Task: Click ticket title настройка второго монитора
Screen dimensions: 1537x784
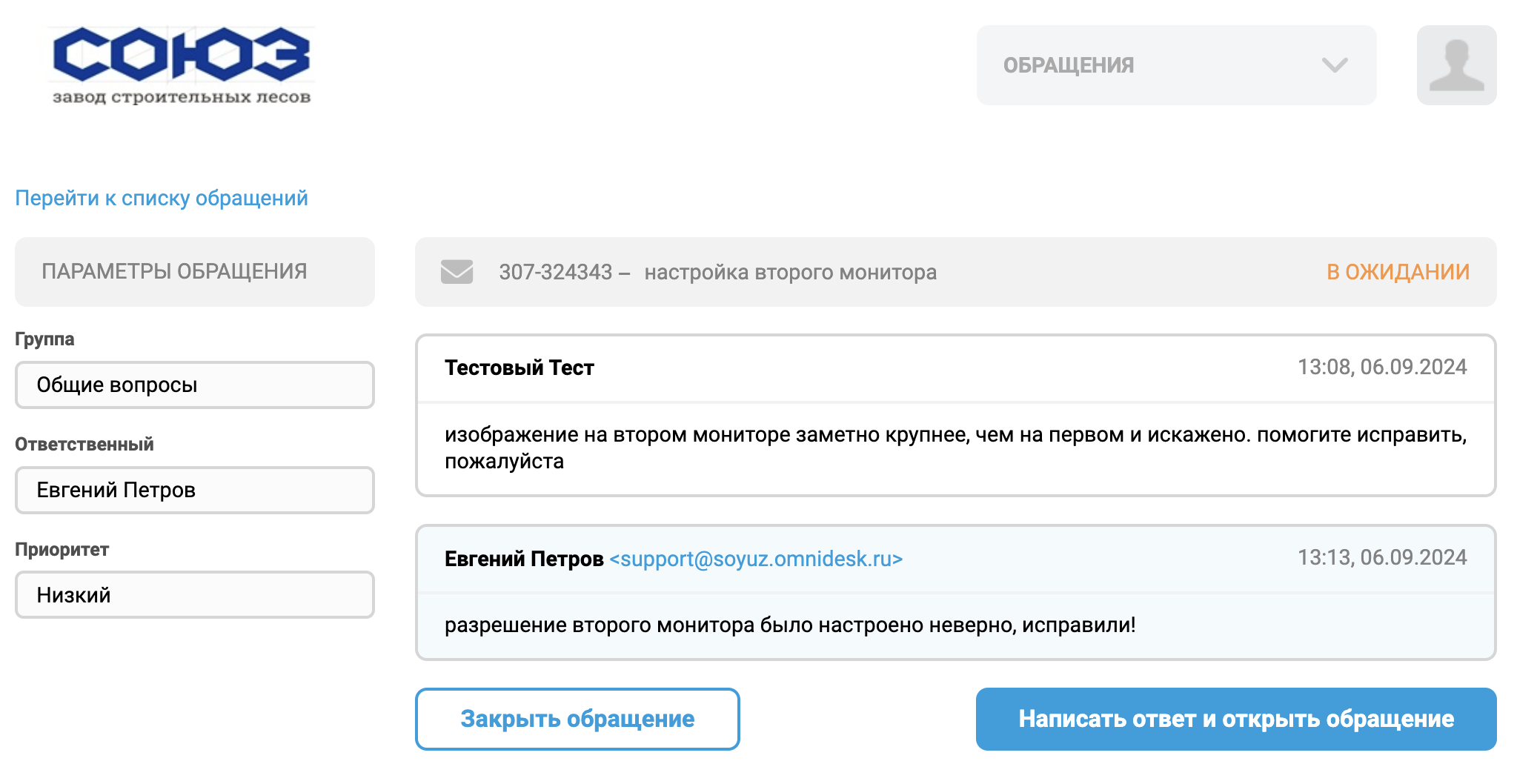Action: click(x=790, y=272)
